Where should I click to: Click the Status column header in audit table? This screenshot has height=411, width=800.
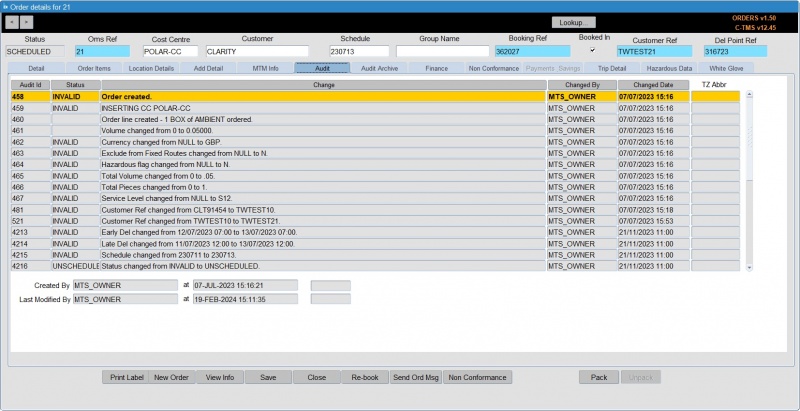[76, 85]
